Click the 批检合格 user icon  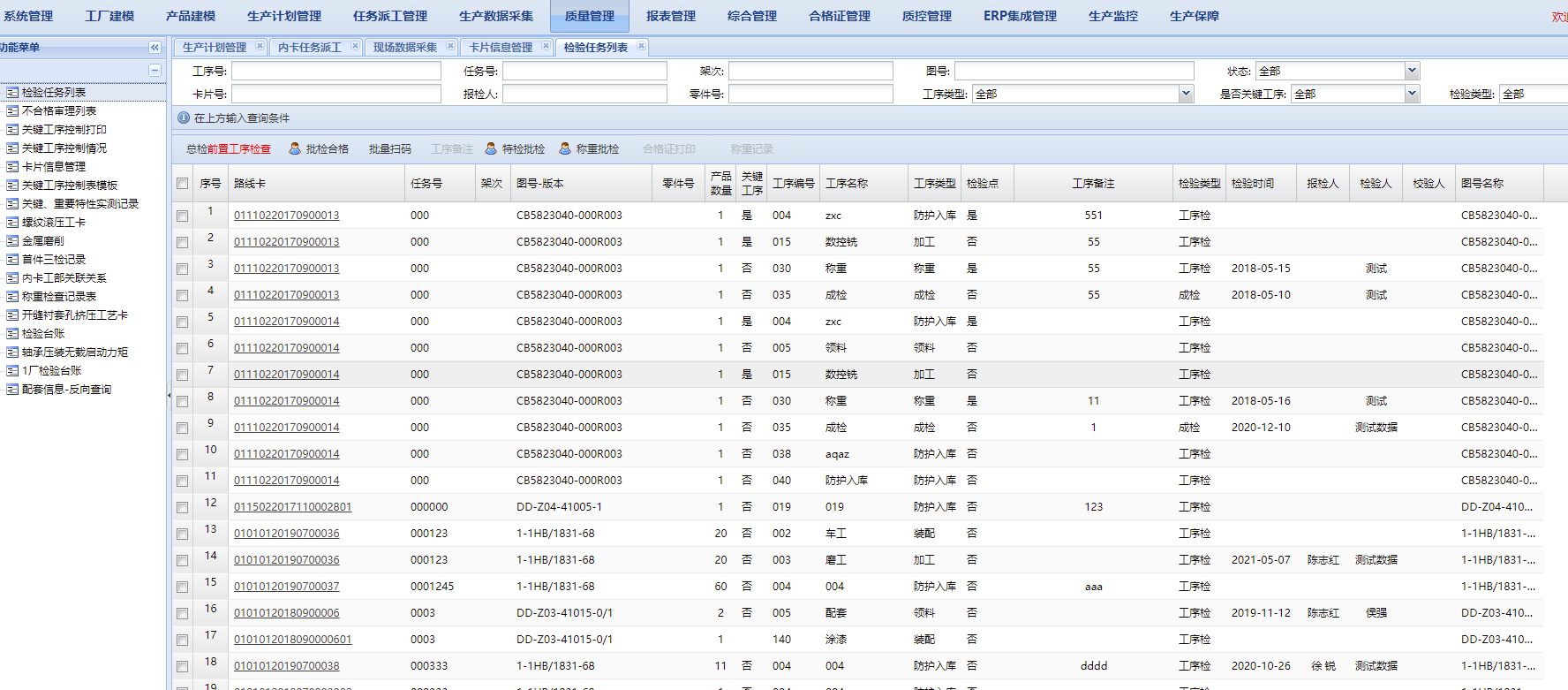coord(295,149)
